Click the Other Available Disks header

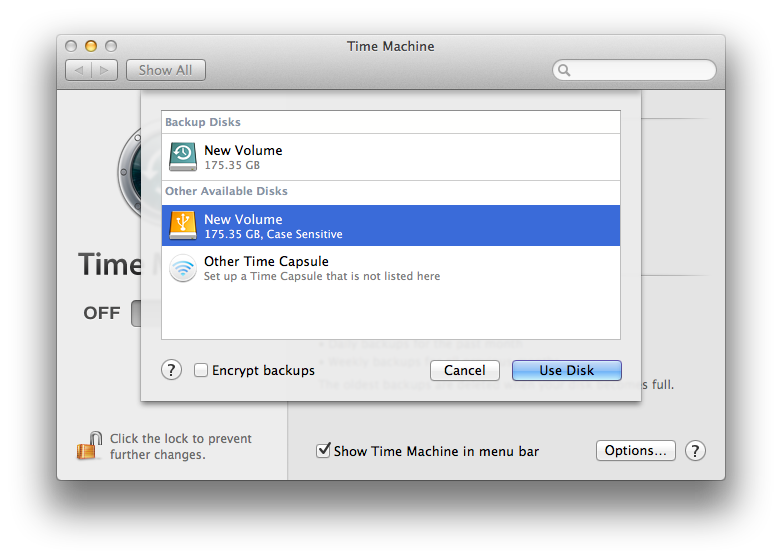tap(226, 191)
